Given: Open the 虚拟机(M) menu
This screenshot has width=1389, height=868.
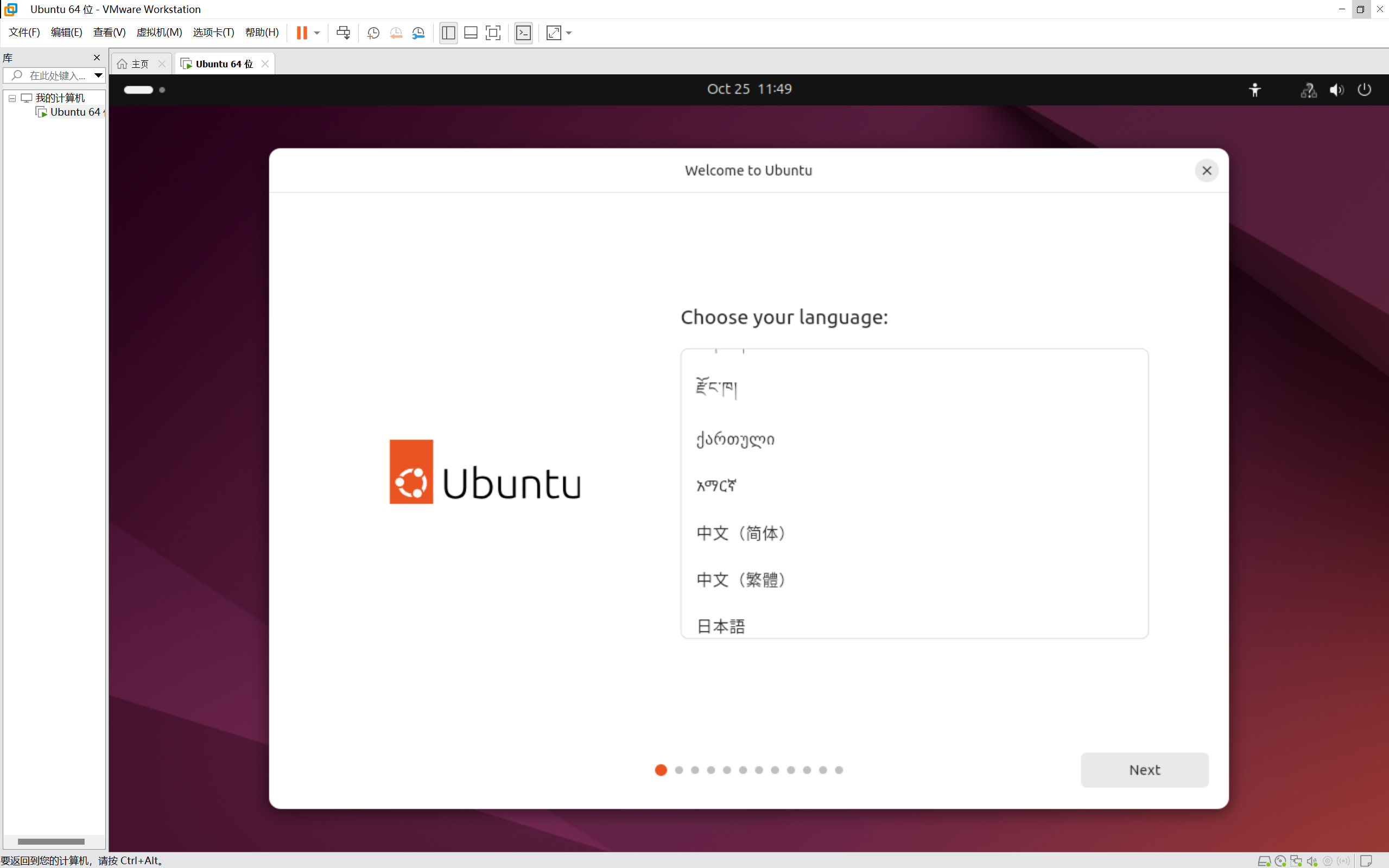Looking at the screenshot, I should (x=159, y=32).
